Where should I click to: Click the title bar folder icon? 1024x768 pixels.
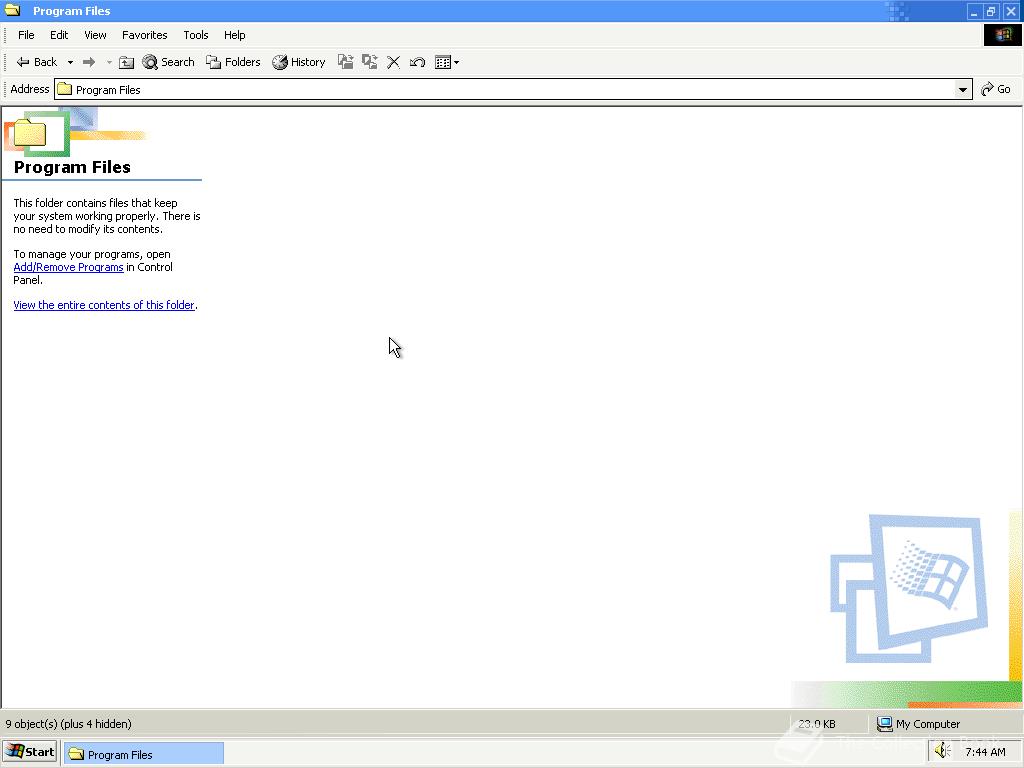coord(12,10)
